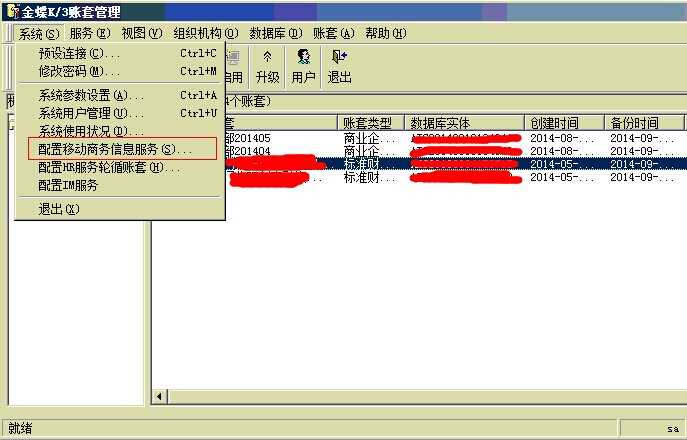Click 2014-09-... backup date in the 201404 row

(642, 152)
